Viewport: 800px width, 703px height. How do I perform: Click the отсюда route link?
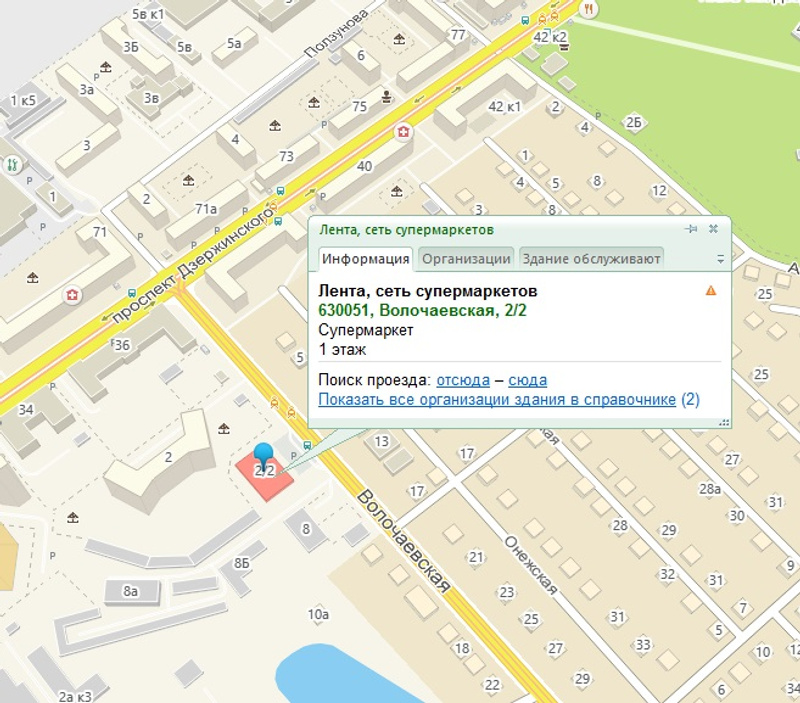463,380
